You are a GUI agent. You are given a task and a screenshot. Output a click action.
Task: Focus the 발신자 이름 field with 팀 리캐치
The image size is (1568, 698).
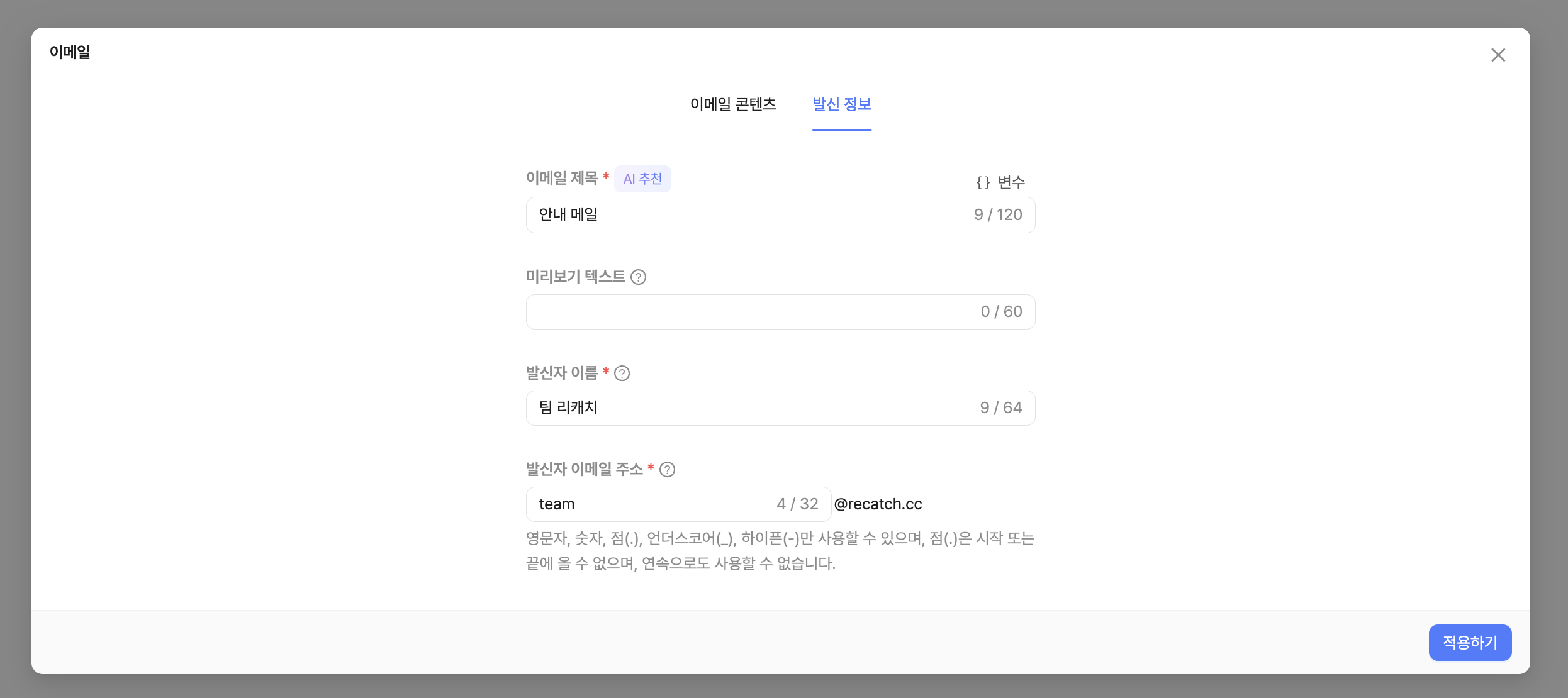[742, 408]
